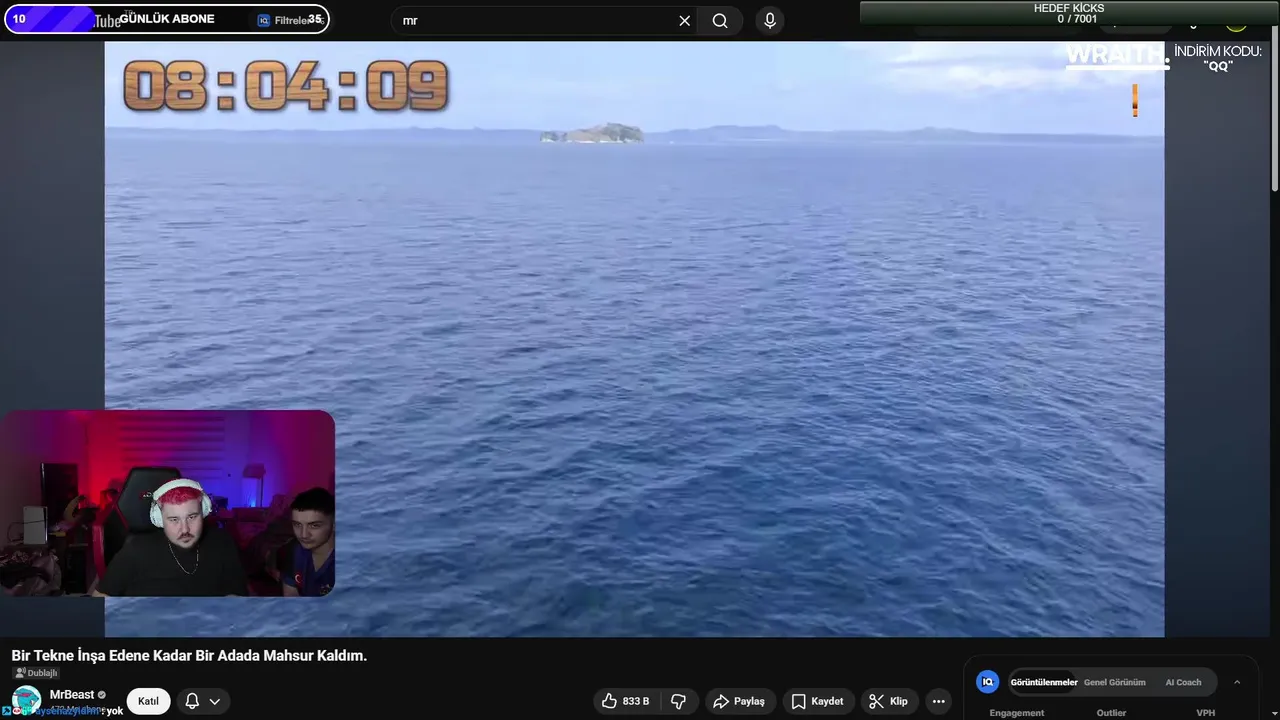Create a clip with Klip
Image resolution: width=1280 pixels, height=720 pixels.
click(888, 701)
